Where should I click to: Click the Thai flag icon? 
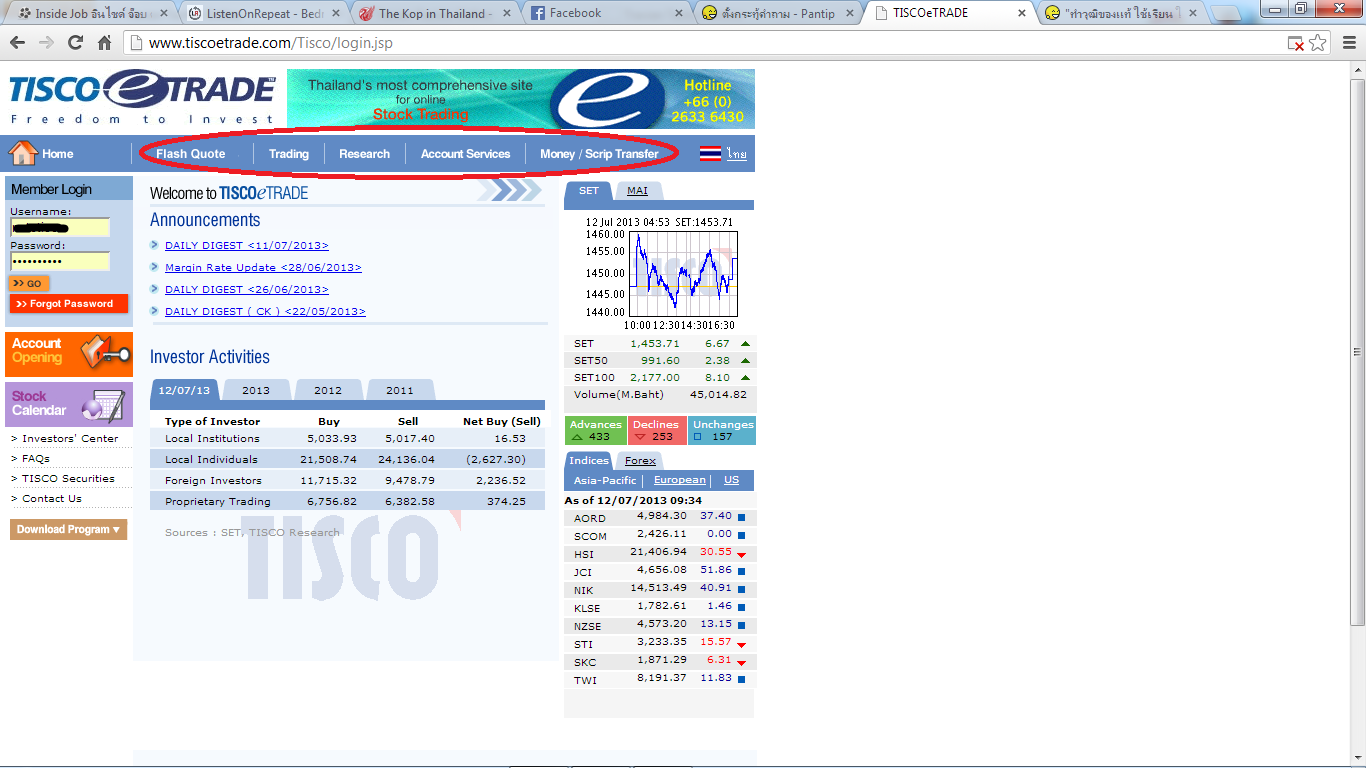click(710, 154)
